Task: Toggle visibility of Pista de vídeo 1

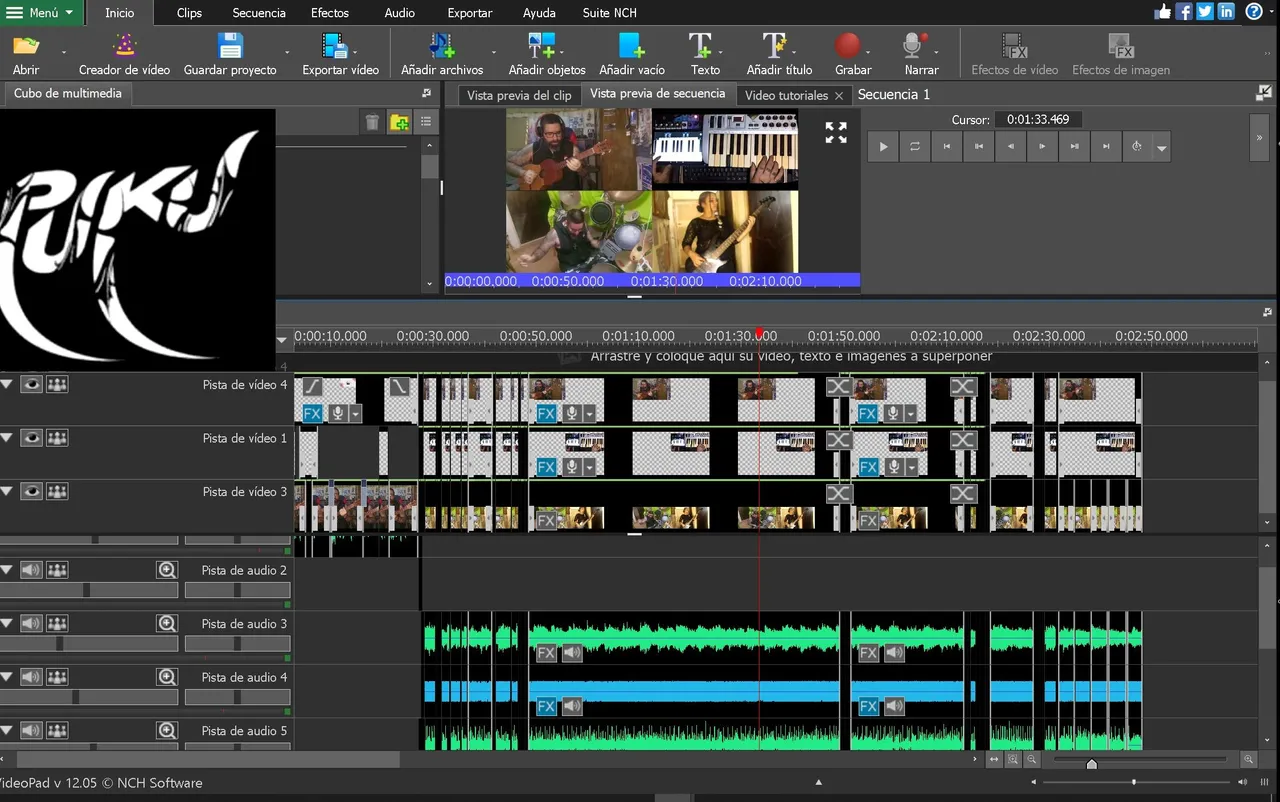Action: click(31, 438)
